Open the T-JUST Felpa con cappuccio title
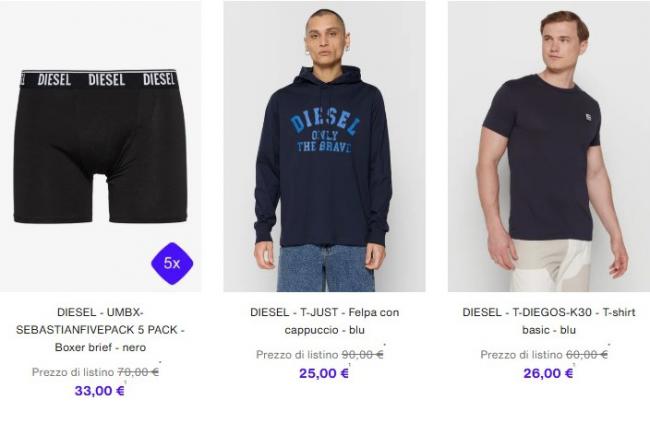 click(325, 321)
